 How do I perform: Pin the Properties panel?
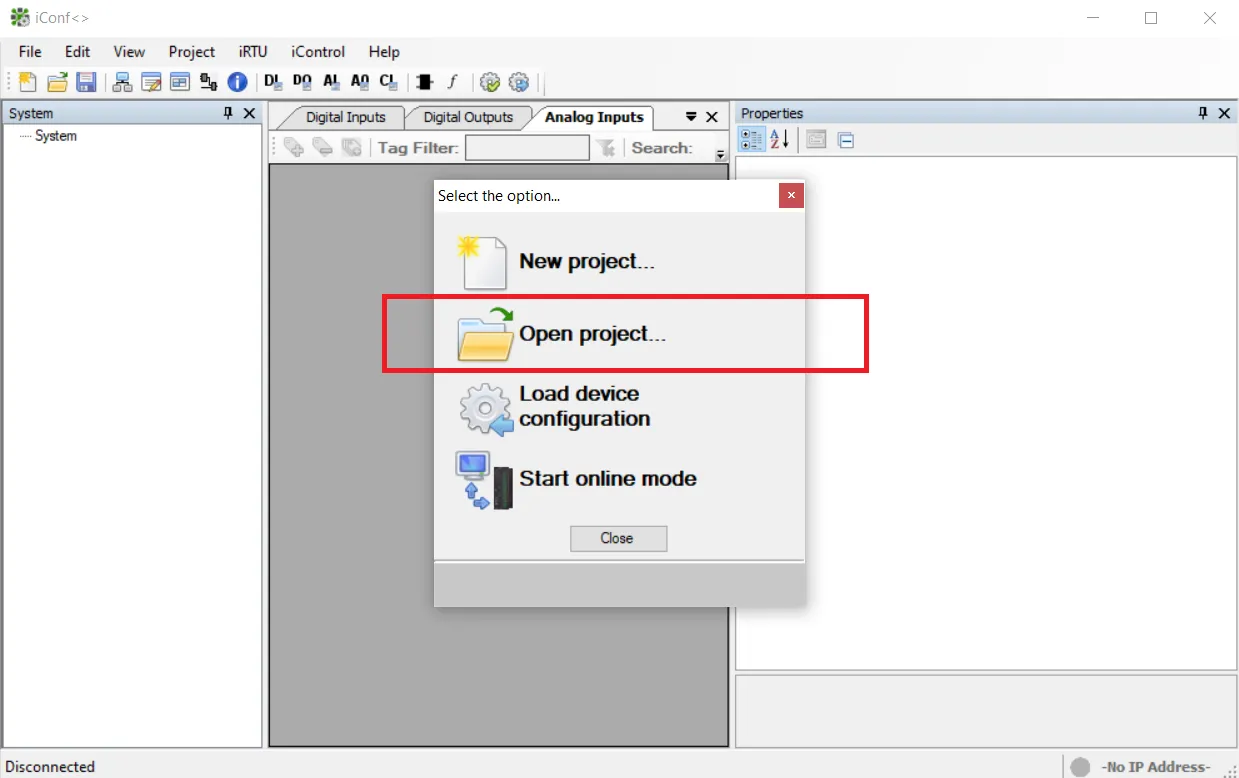coord(1203,113)
